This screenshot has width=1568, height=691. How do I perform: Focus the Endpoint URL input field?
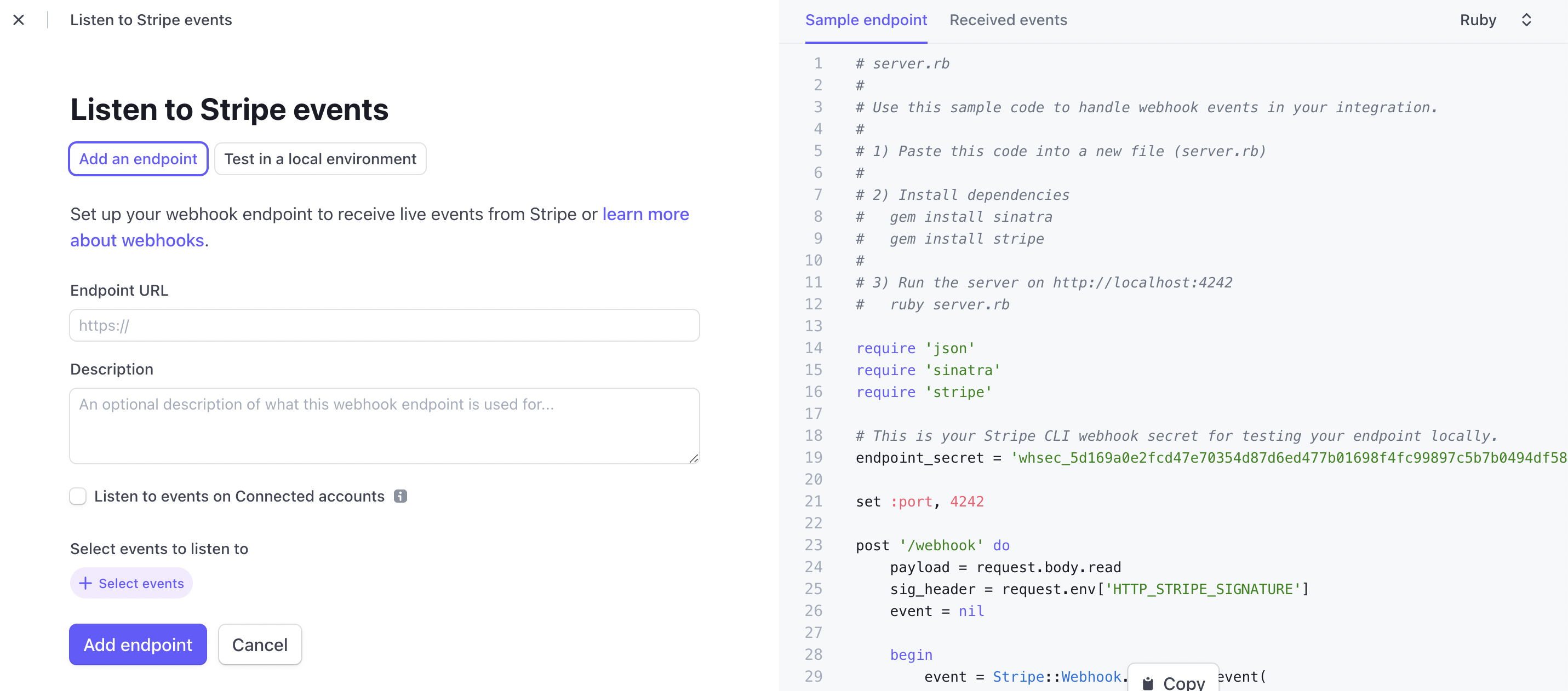pos(384,325)
